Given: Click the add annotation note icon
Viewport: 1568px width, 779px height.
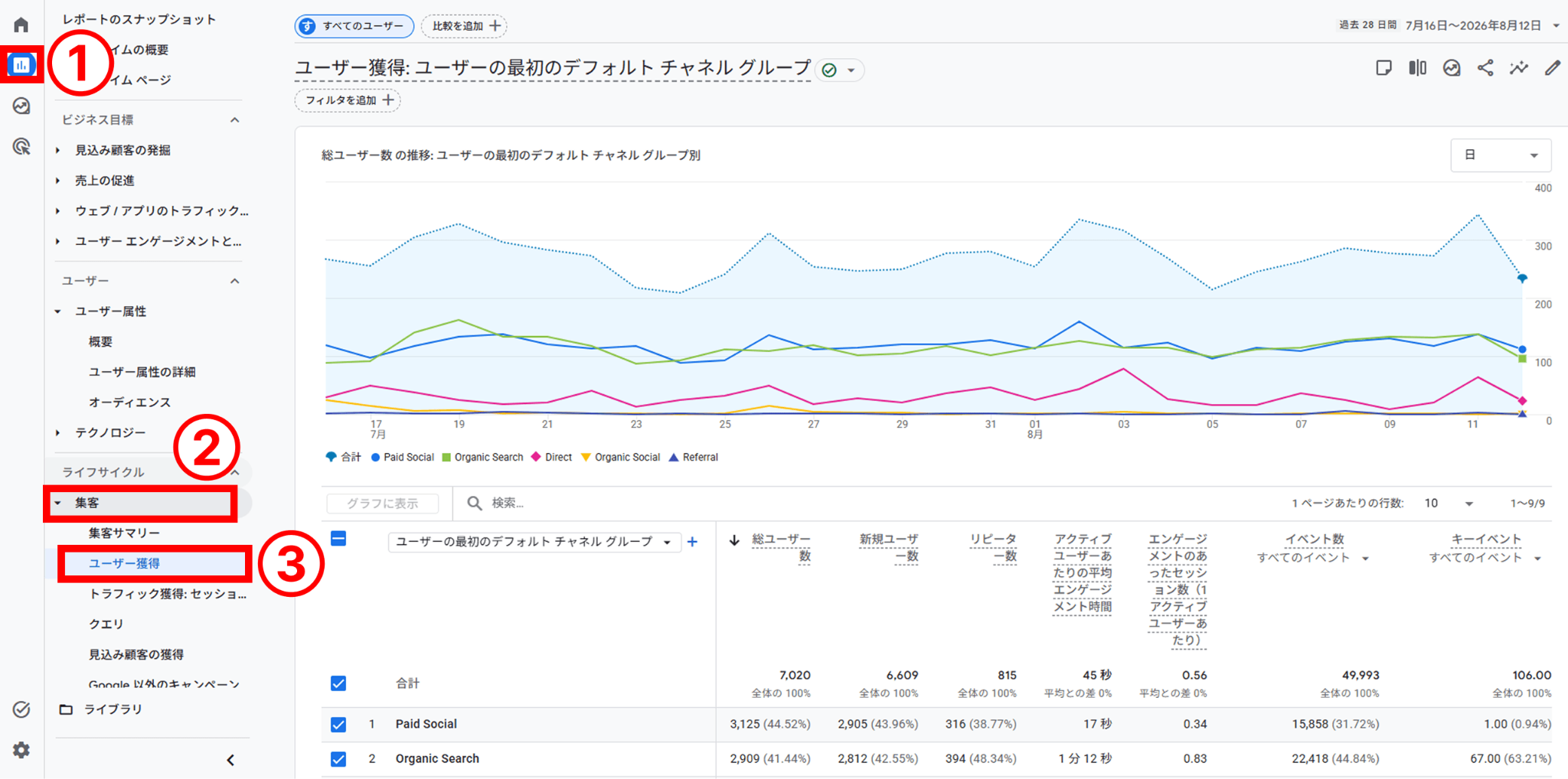Looking at the screenshot, I should point(1383,68).
